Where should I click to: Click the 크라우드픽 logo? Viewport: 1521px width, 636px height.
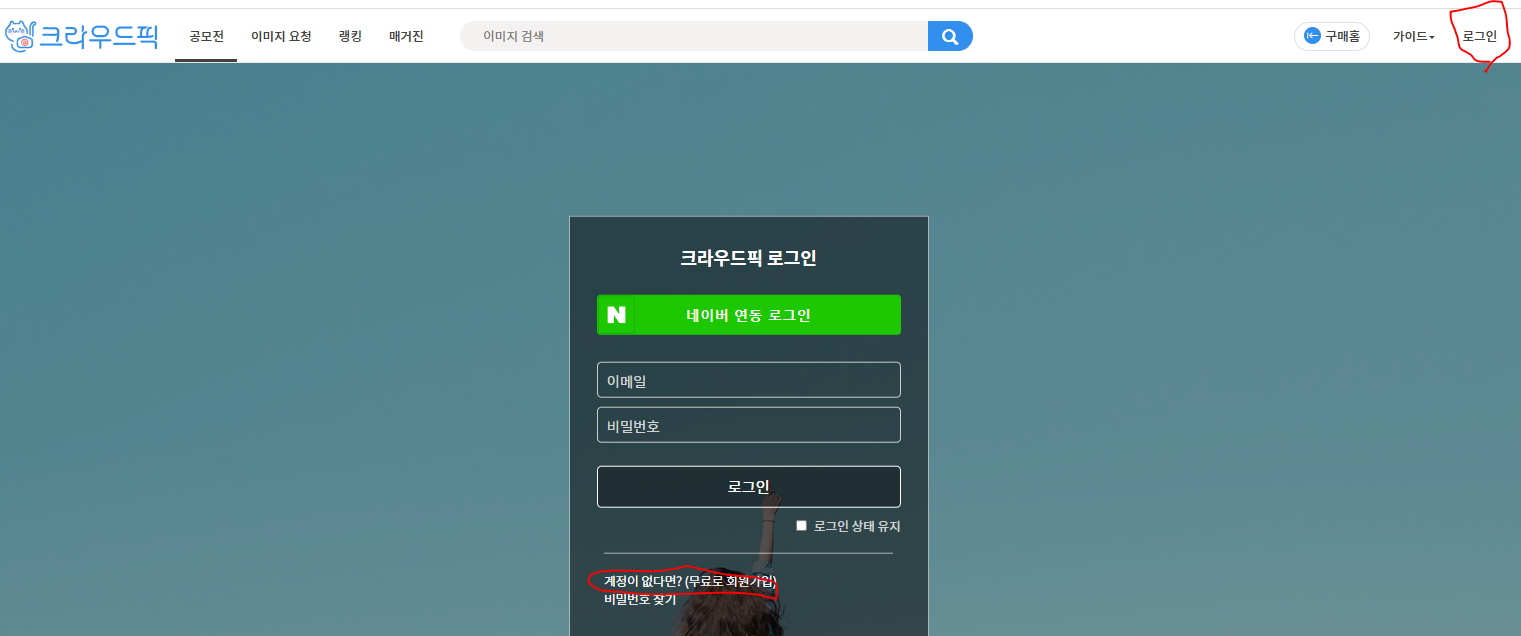[x=82, y=37]
